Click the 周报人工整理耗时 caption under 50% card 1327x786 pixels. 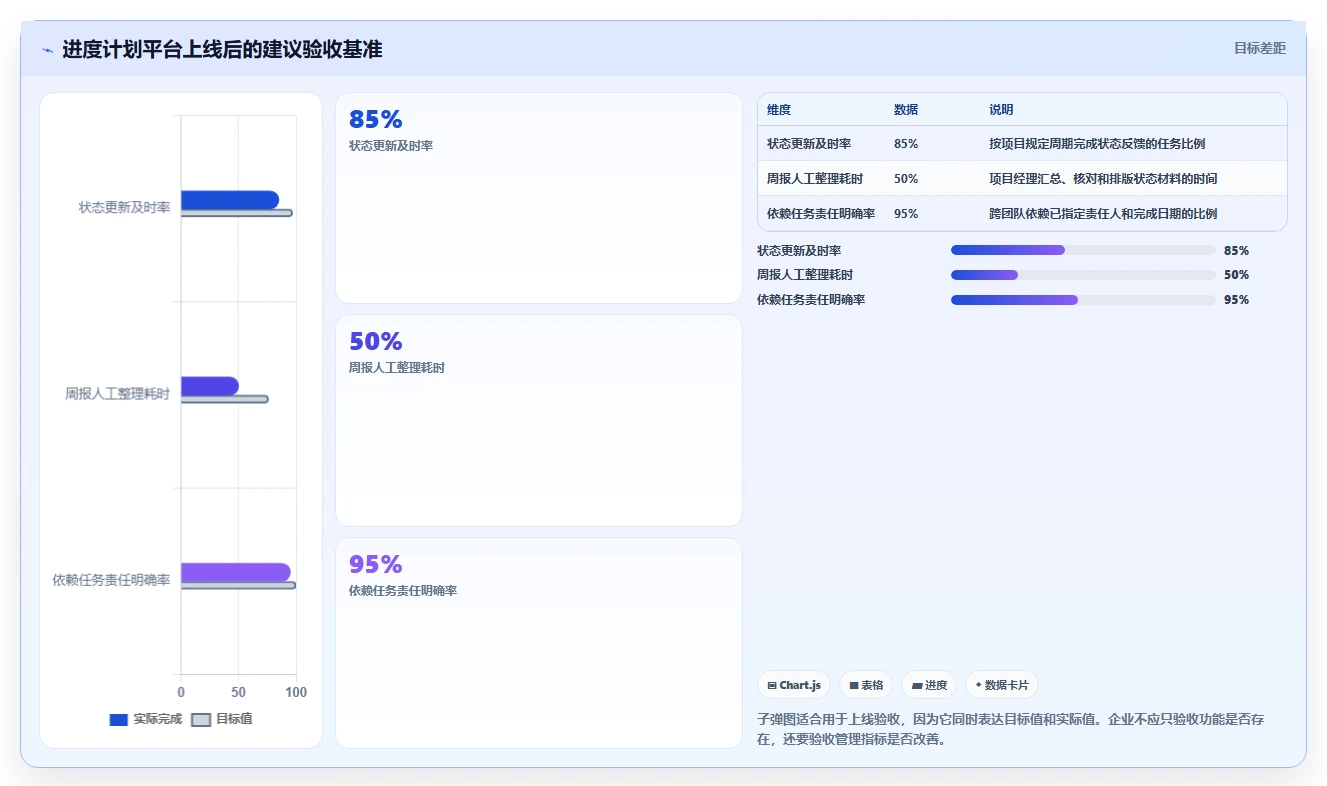(x=397, y=368)
